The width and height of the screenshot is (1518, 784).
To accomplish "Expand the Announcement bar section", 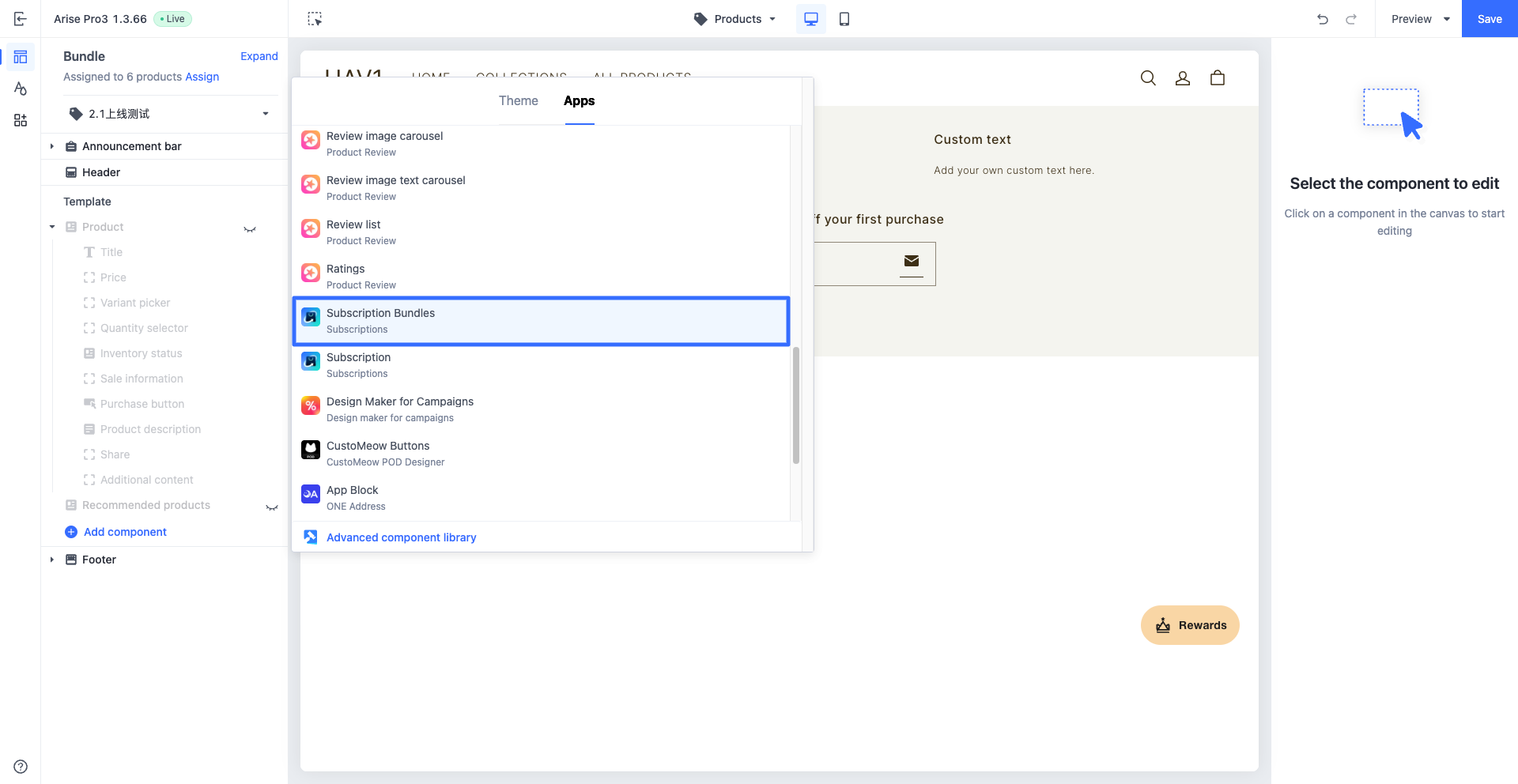I will pos(52,146).
